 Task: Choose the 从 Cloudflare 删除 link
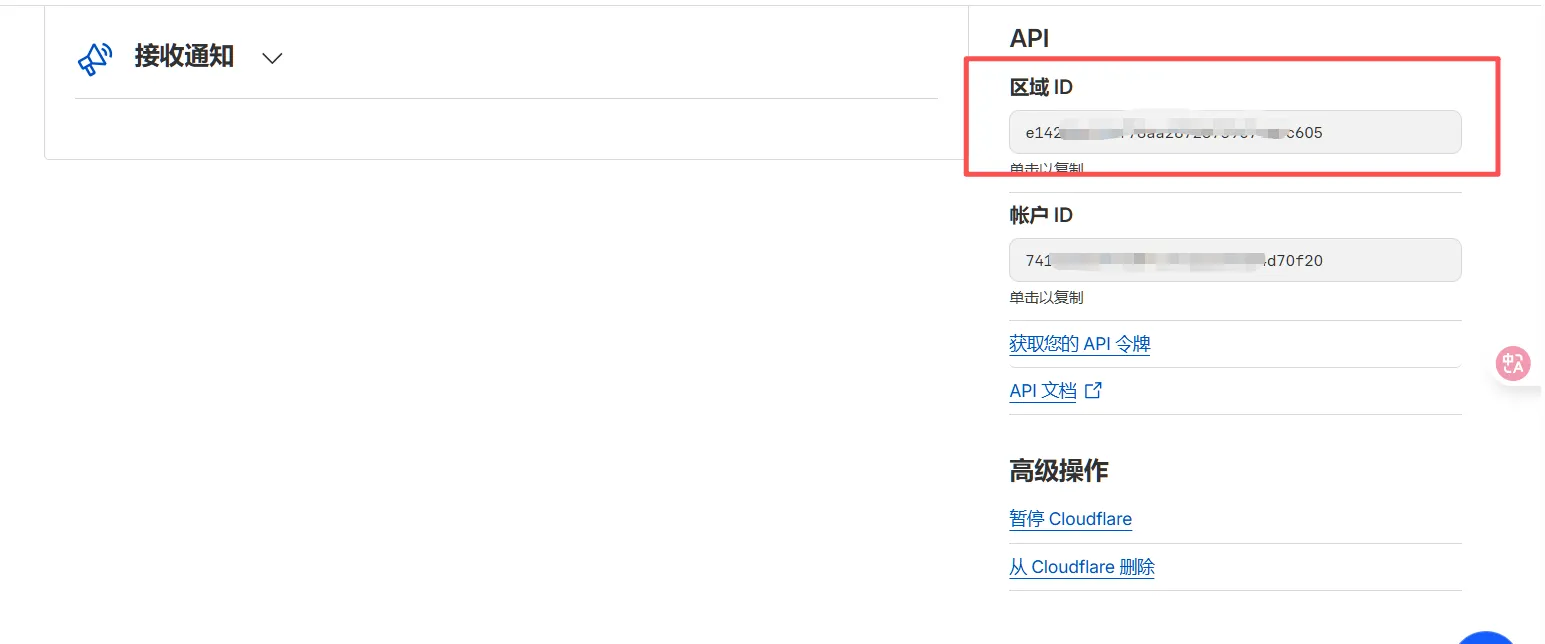pyautogui.click(x=1081, y=568)
